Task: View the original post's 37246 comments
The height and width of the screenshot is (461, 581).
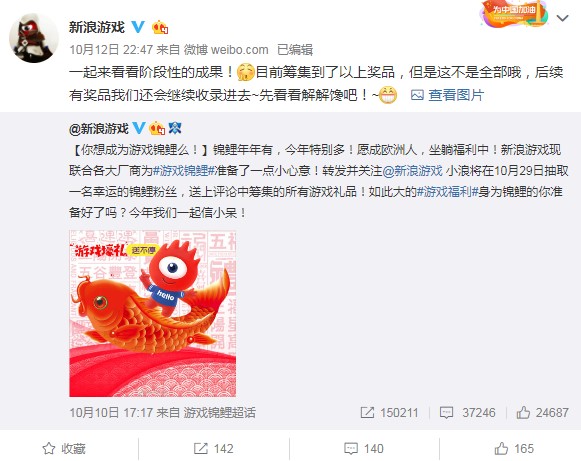Action: coord(467,412)
